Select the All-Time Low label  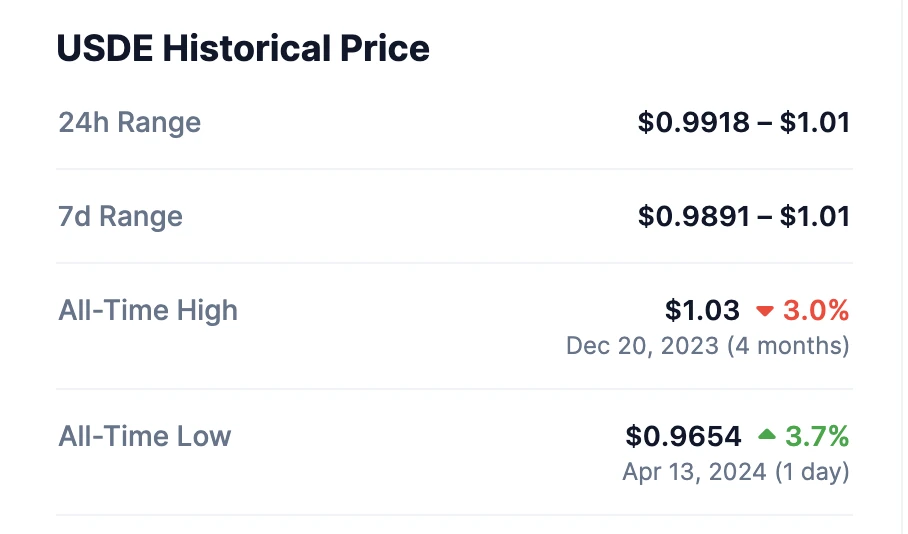click(x=145, y=436)
